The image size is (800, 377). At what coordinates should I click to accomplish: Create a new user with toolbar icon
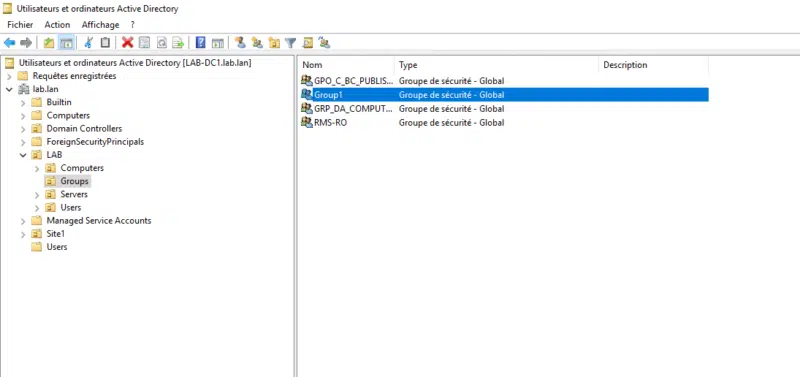click(x=240, y=43)
